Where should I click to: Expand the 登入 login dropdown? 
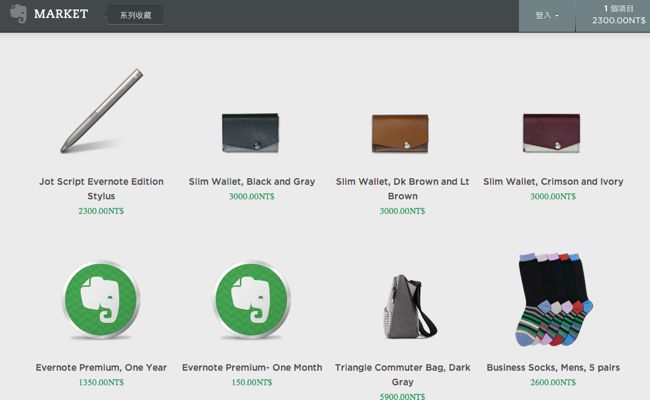point(547,16)
